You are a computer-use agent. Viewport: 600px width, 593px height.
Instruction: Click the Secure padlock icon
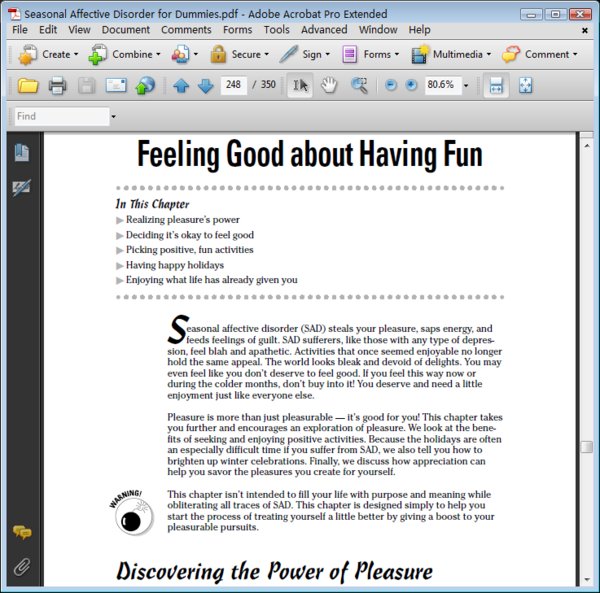pyautogui.click(x=218, y=54)
